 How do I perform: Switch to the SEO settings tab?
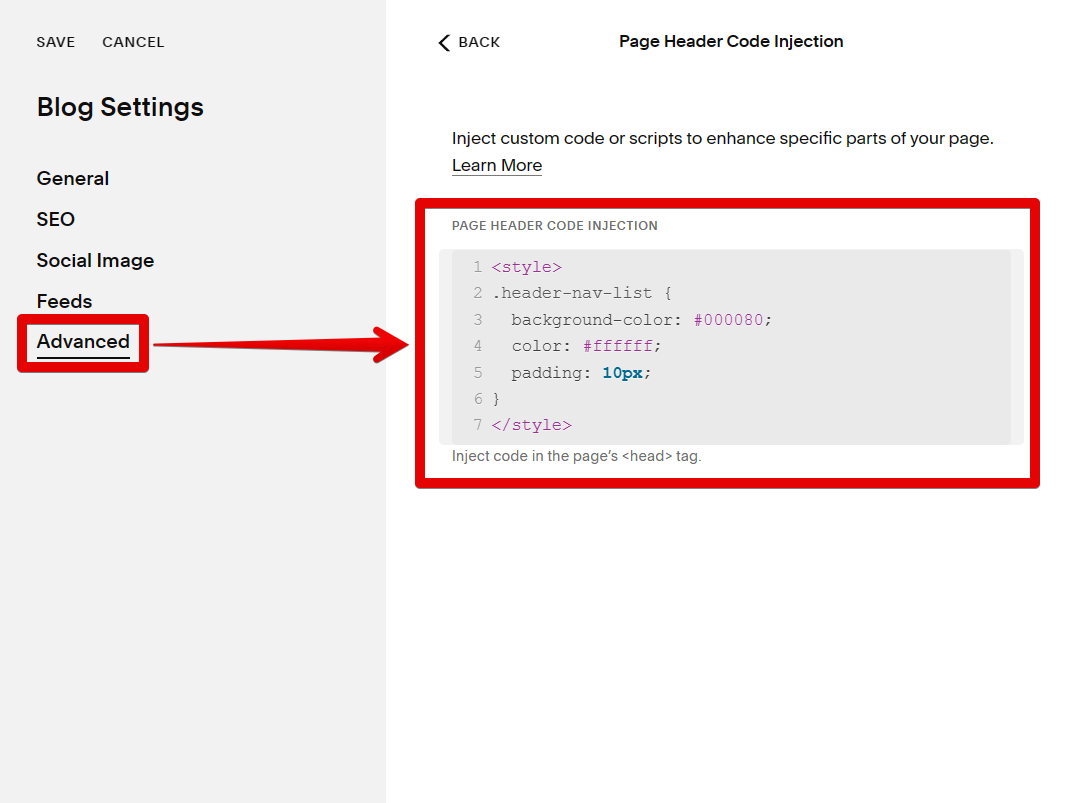56,220
